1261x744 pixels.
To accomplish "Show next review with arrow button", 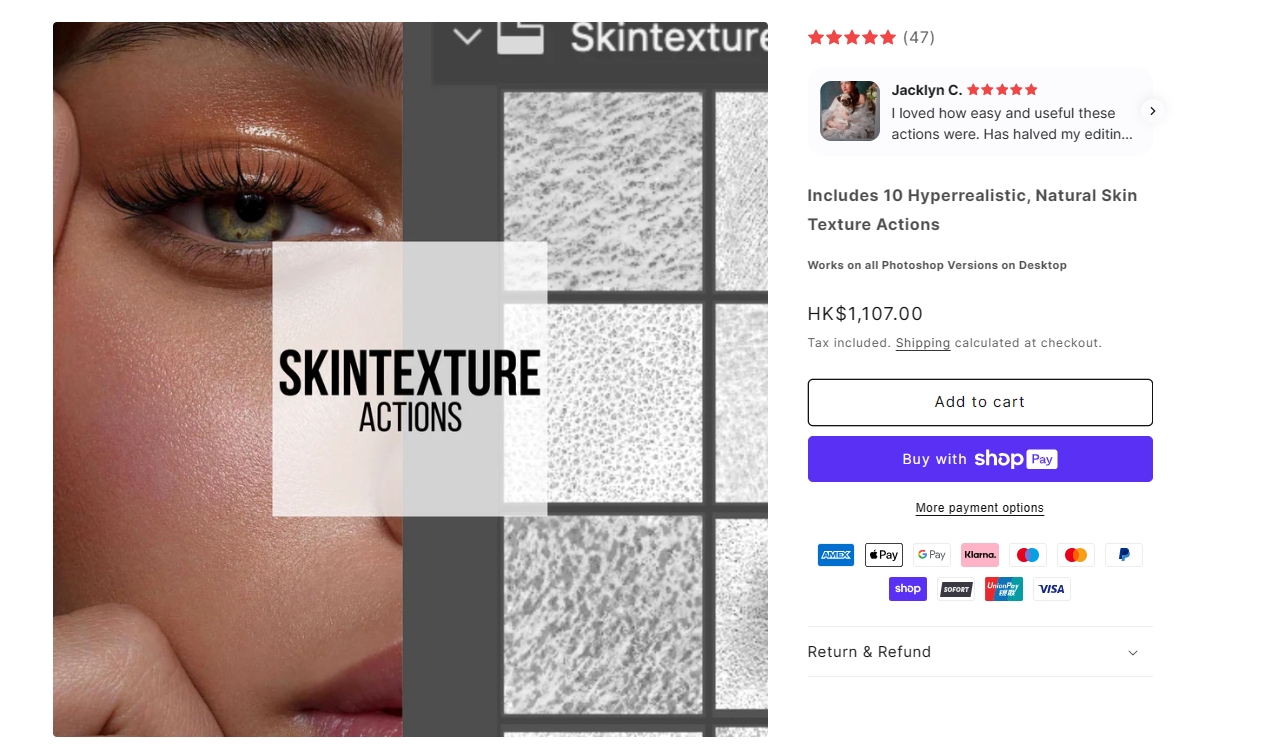I will pos(1152,111).
